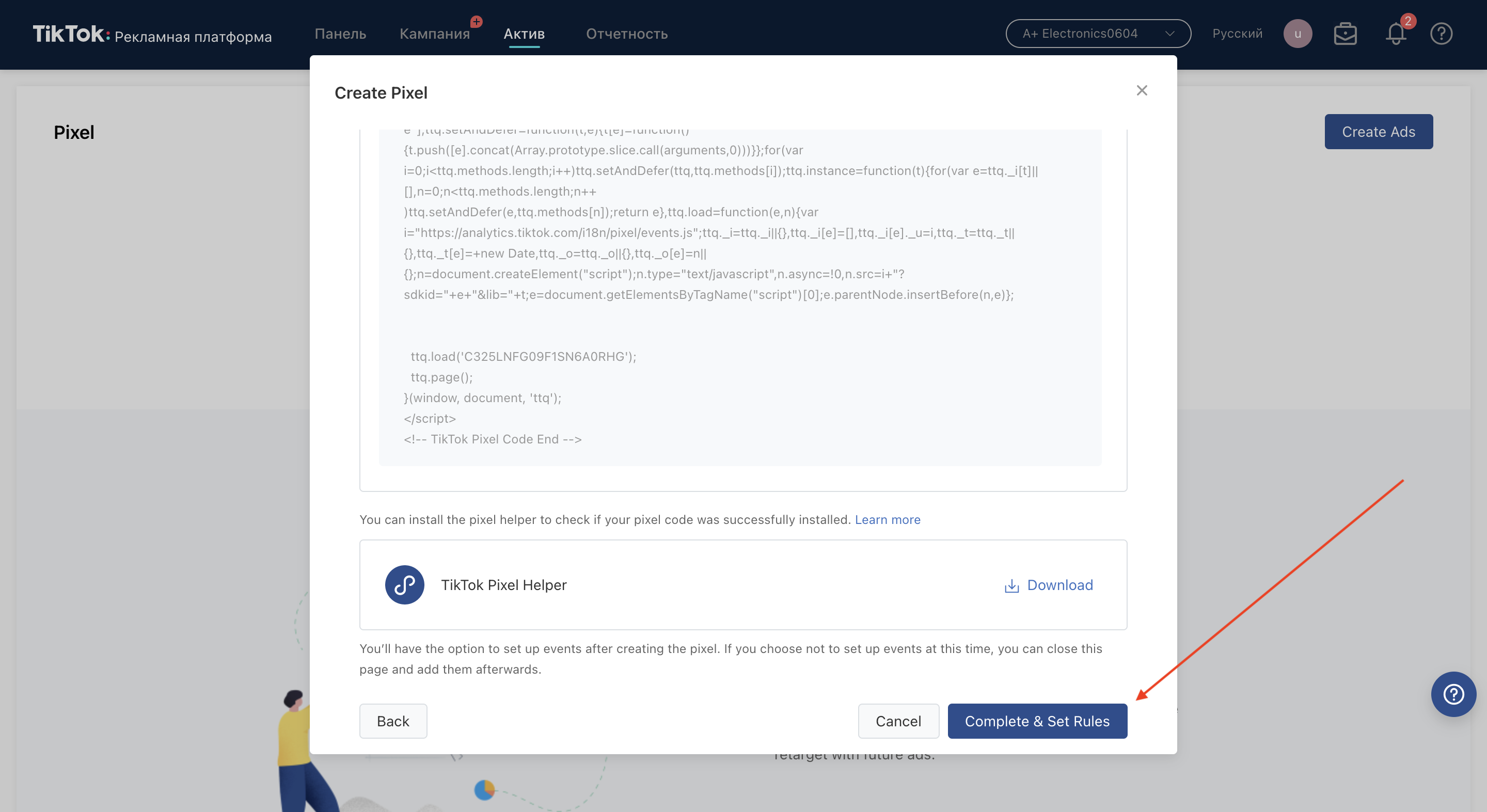Click the TikTok Pixel Helper logo icon

point(404,585)
